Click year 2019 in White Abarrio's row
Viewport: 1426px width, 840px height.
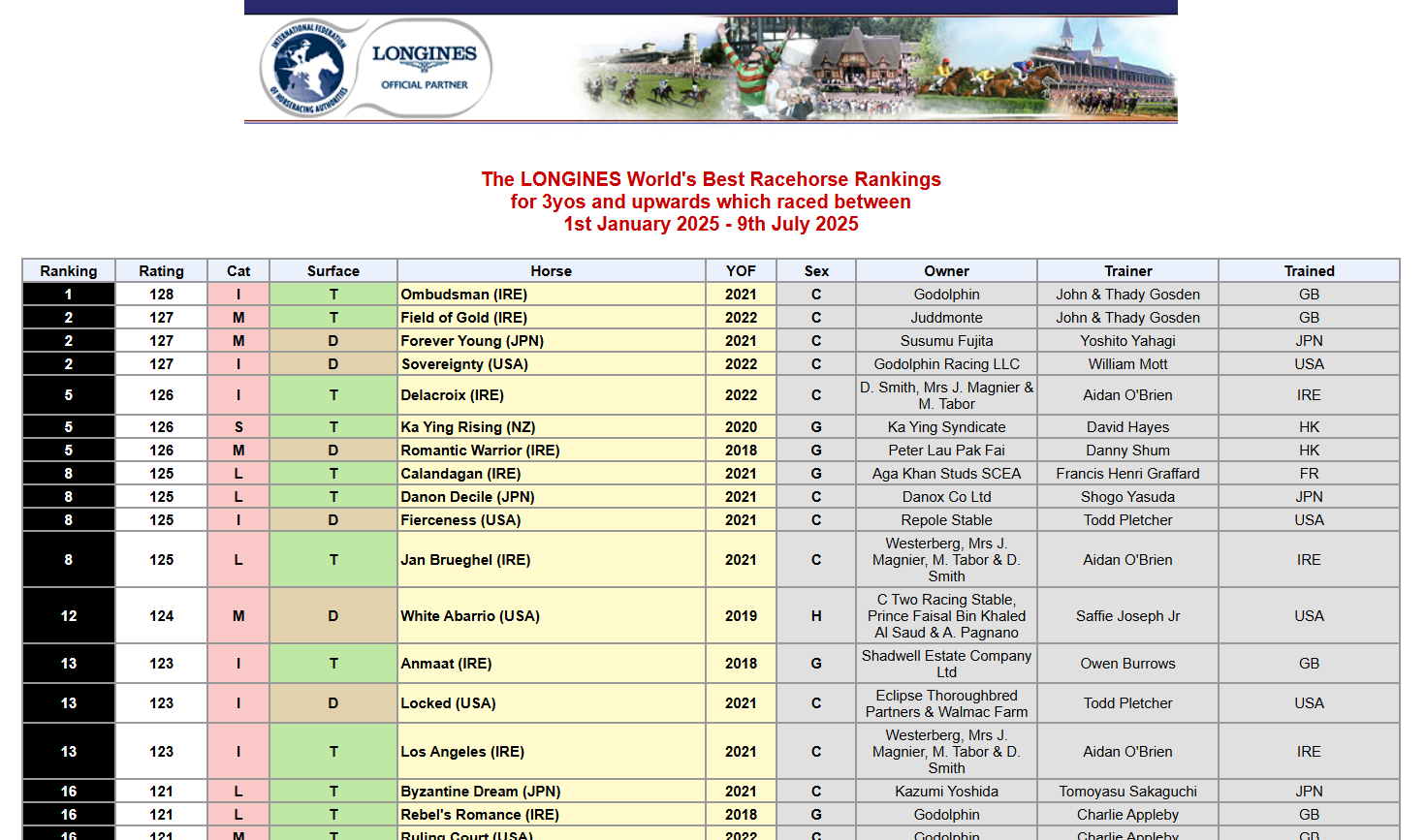(741, 616)
